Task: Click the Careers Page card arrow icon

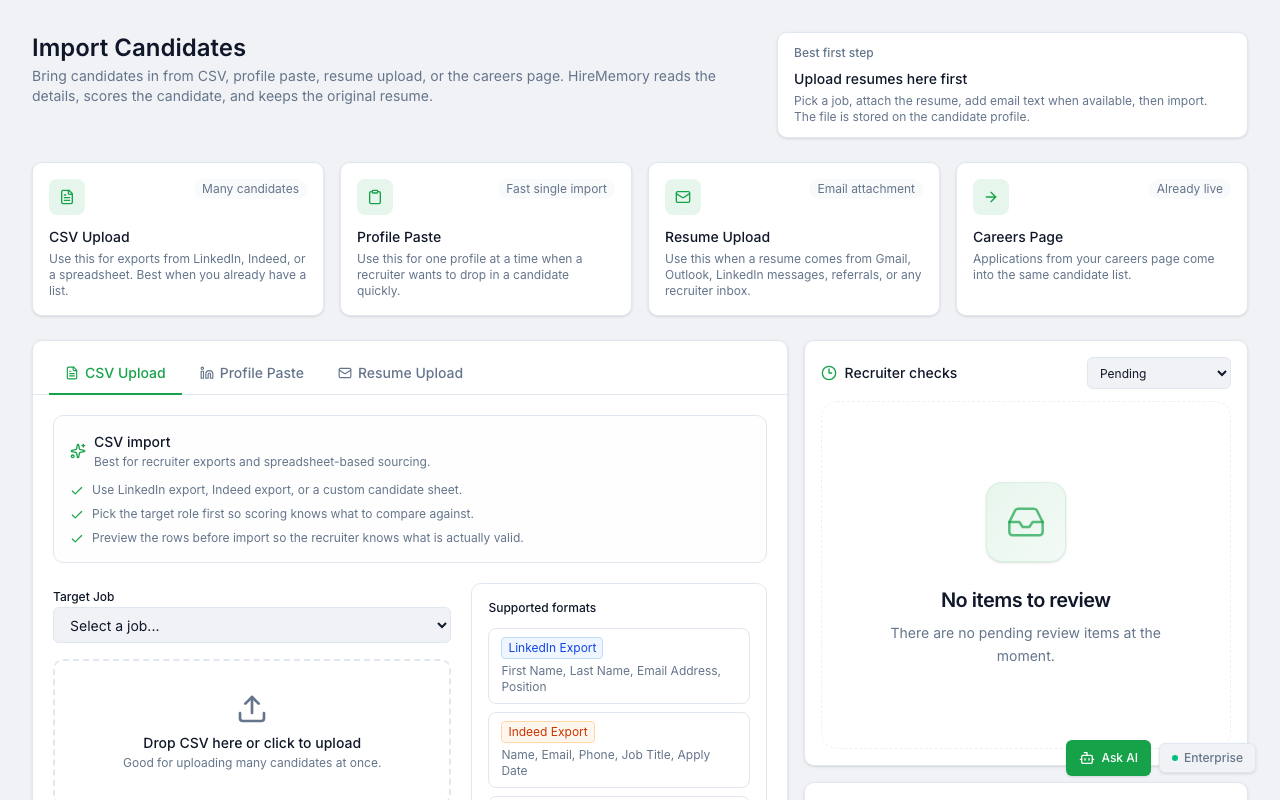Action: point(991,197)
